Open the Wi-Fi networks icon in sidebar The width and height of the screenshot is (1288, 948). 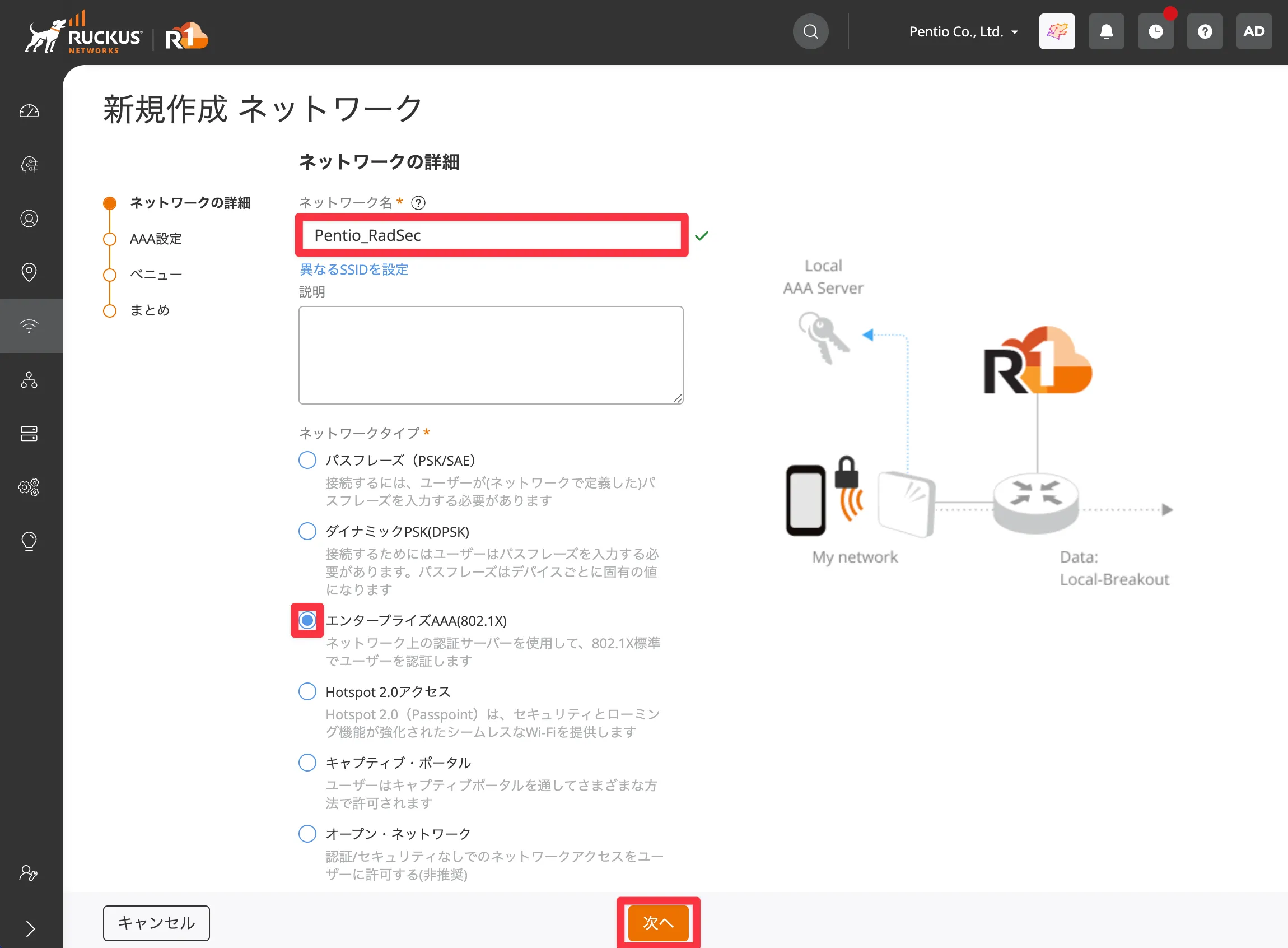pyautogui.click(x=29, y=326)
